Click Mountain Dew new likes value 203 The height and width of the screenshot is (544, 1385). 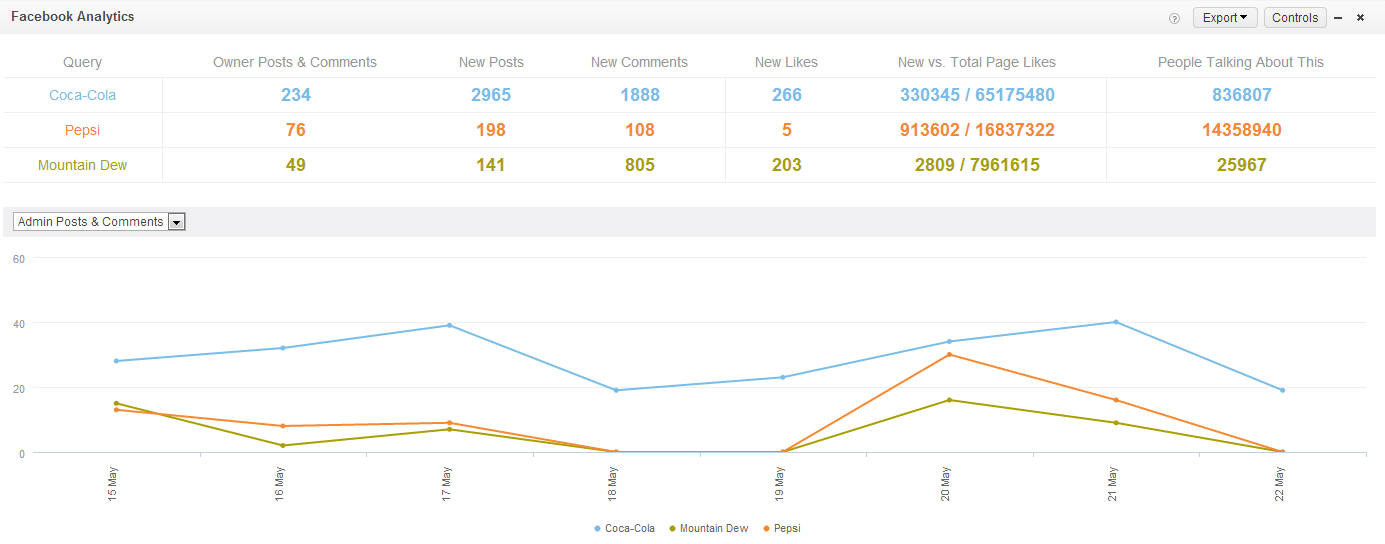click(x=786, y=165)
